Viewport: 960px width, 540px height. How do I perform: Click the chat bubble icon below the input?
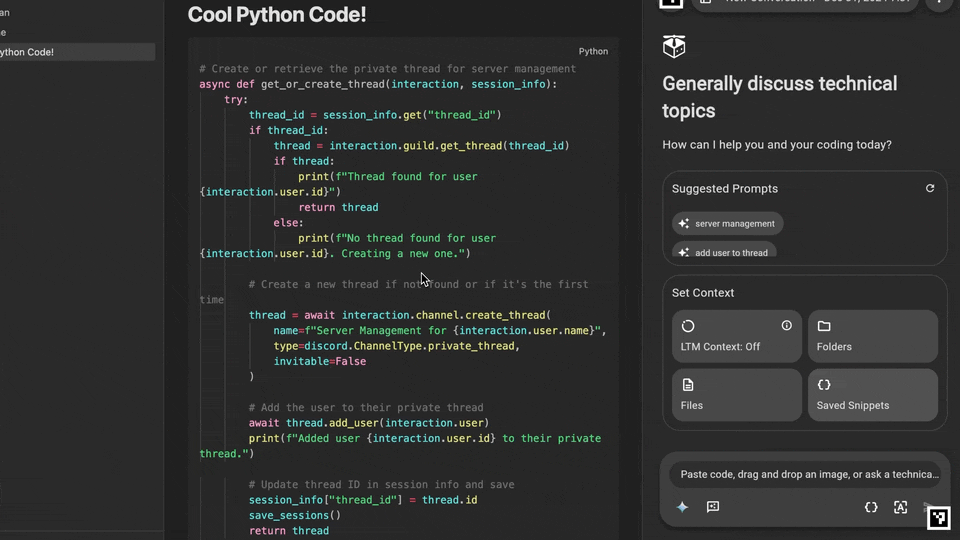click(x=713, y=507)
